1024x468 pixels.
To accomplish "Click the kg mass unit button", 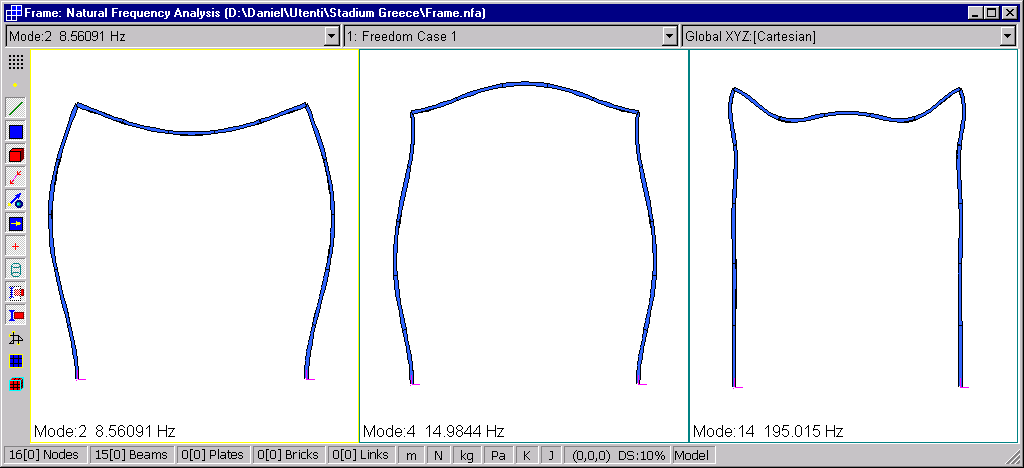I will click(467, 456).
